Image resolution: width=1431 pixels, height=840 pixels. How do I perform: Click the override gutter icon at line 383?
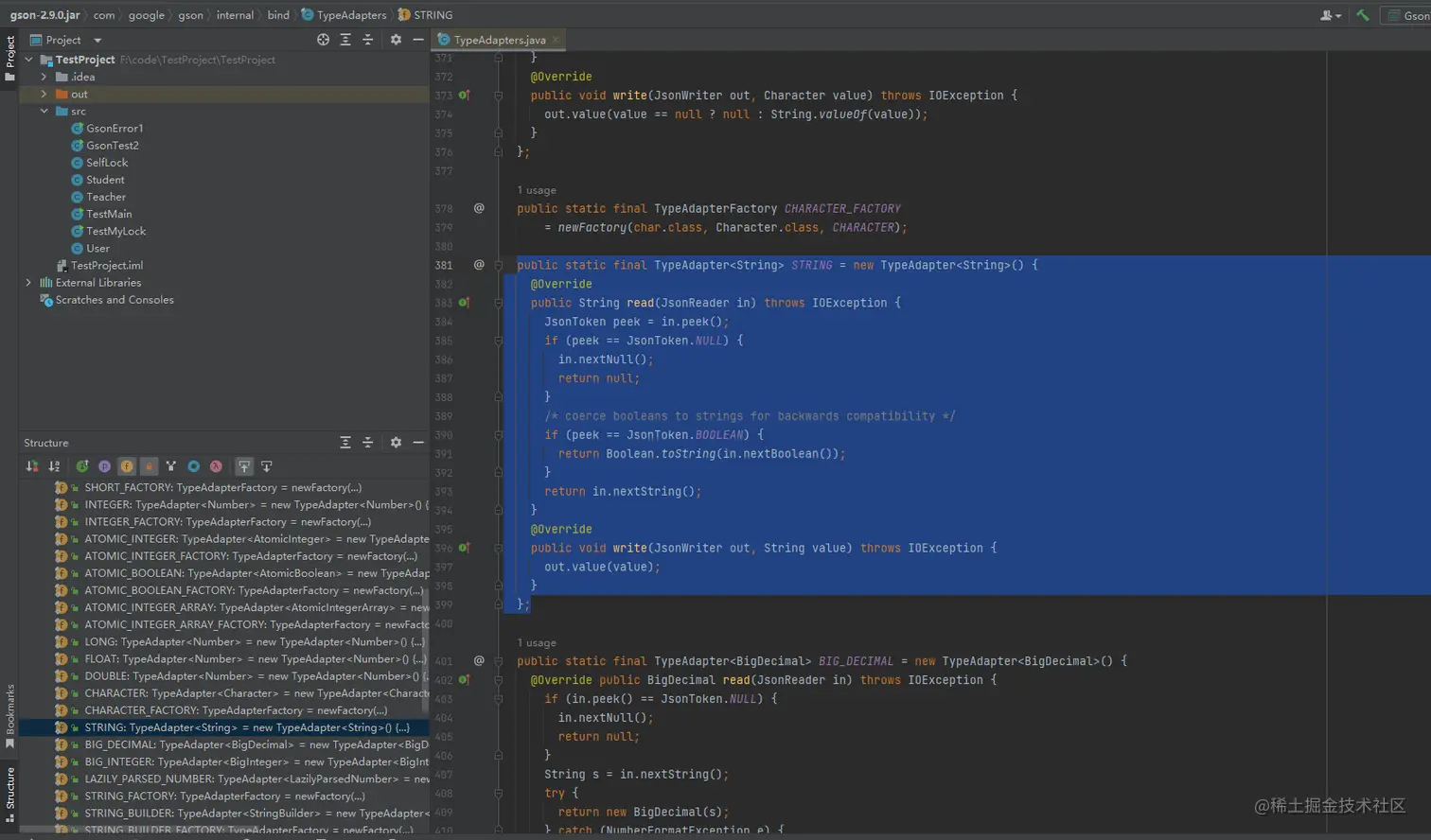click(465, 303)
